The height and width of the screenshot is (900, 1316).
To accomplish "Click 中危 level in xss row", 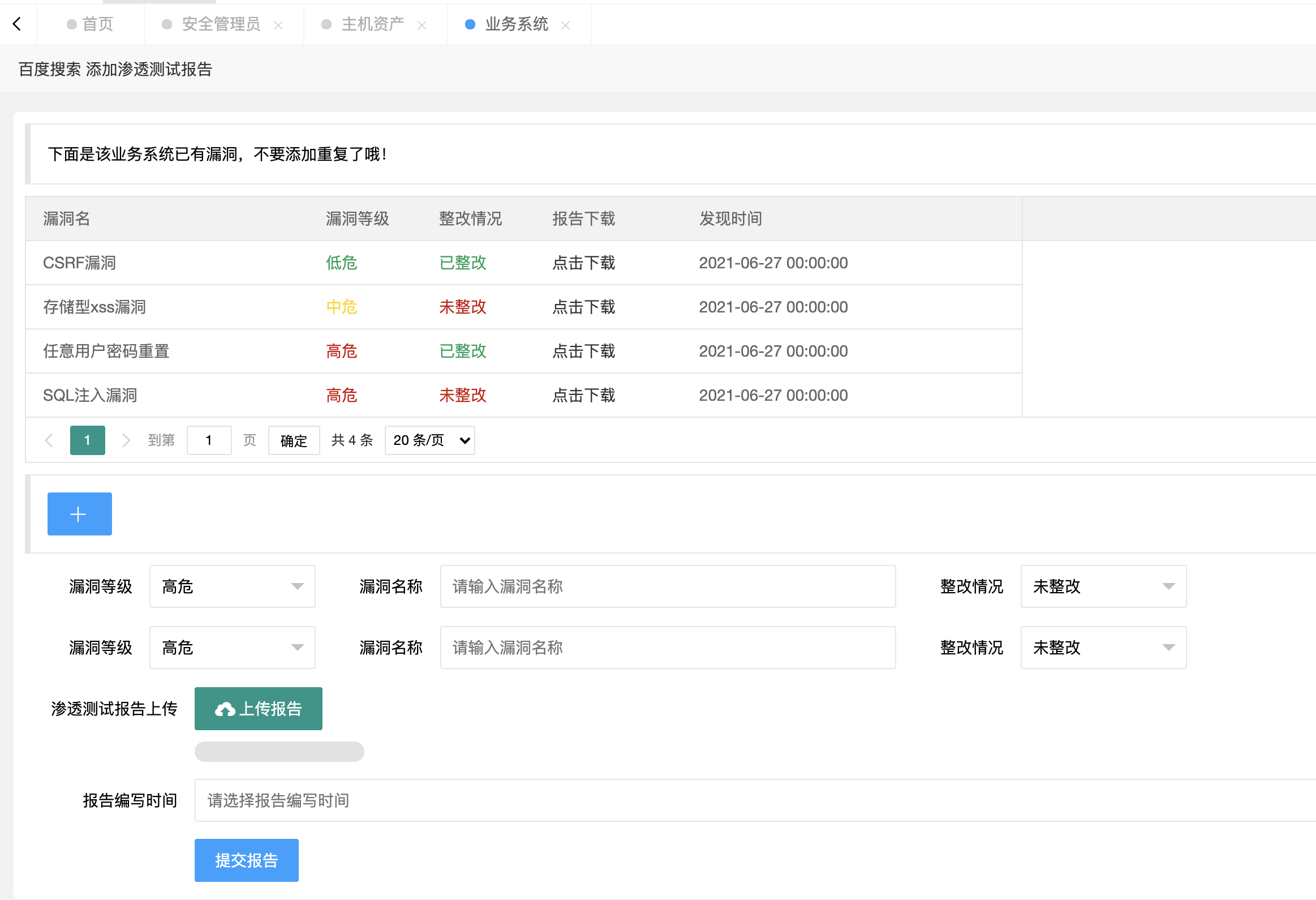I will click(342, 307).
